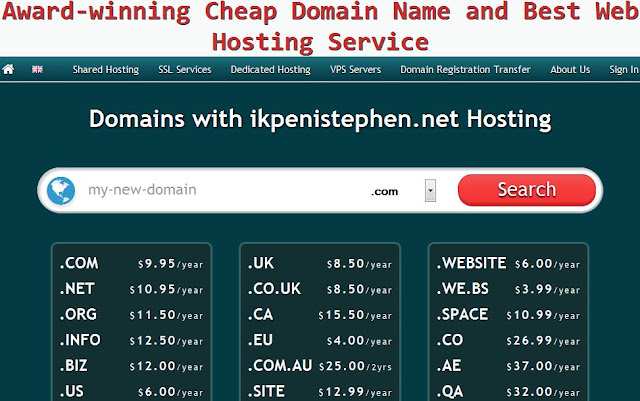Image resolution: width=640 pixels, height=401 pixels.
Task: Click the Sign In link
Action: [x=624, y=70]
